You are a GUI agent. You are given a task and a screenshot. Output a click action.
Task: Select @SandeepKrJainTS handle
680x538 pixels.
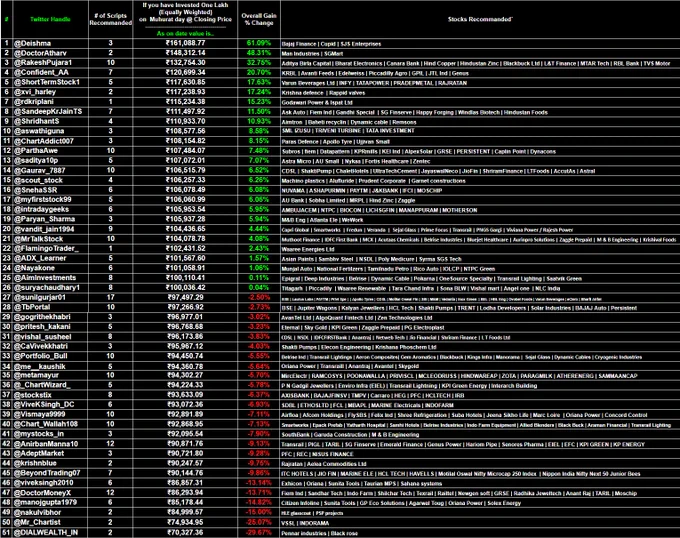click(x=50, y=111)
